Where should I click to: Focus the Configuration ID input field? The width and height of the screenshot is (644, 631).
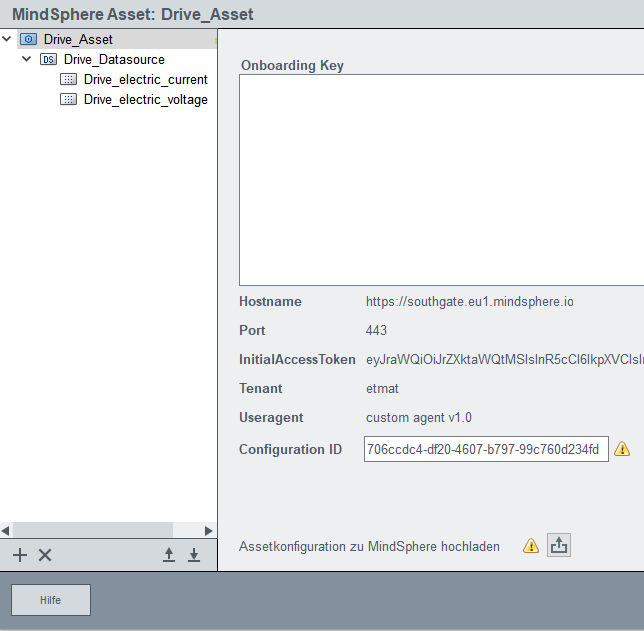(x=486, y=449)
